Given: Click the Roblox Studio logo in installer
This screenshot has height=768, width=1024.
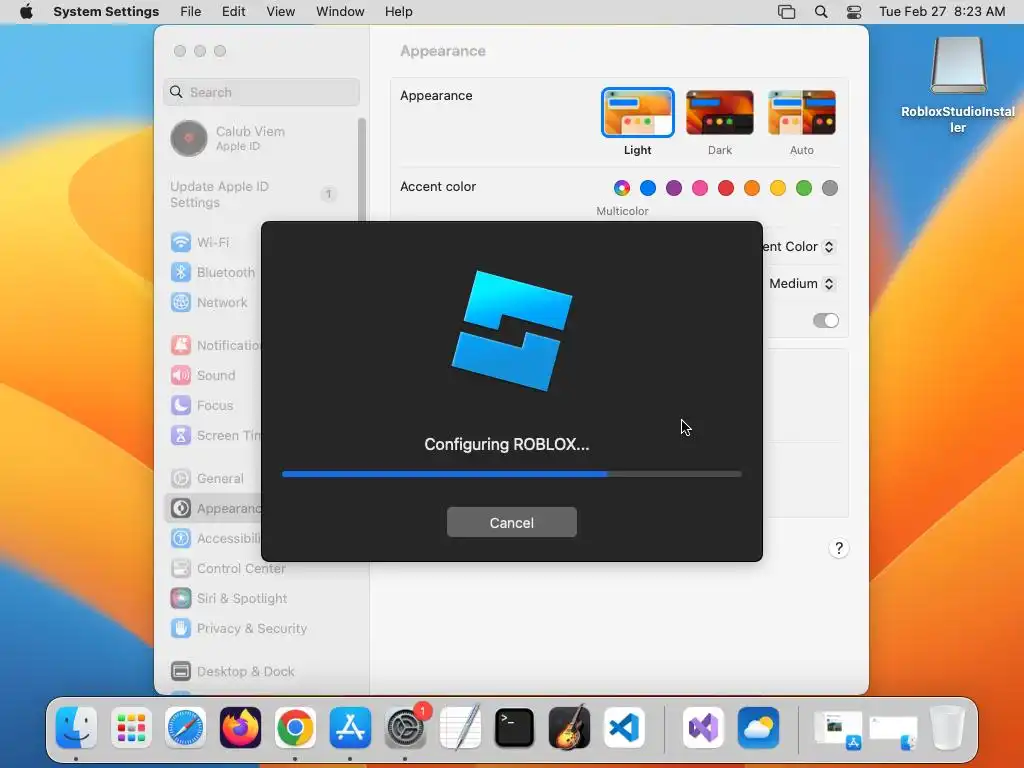Looking at the screenshot, I should click(511, 330).
